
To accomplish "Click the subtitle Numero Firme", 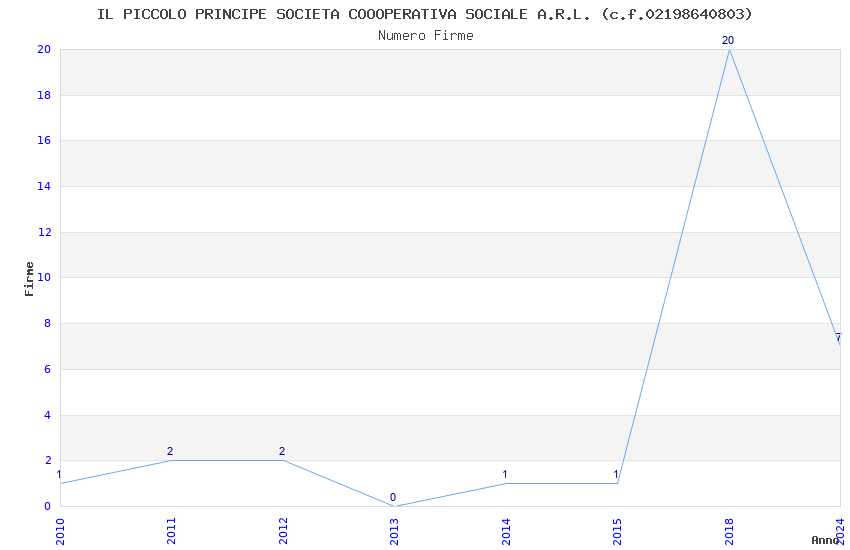I will click(426, 36).
